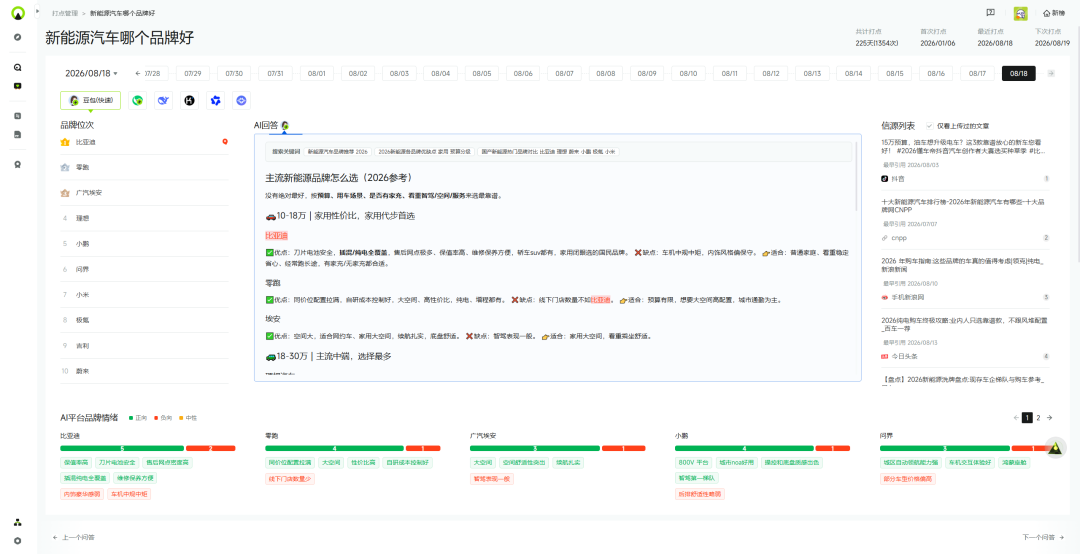Click the red location pin beside 比亚迪
The width and height of the screenshot is (1080, 554).
coord(225,142)
